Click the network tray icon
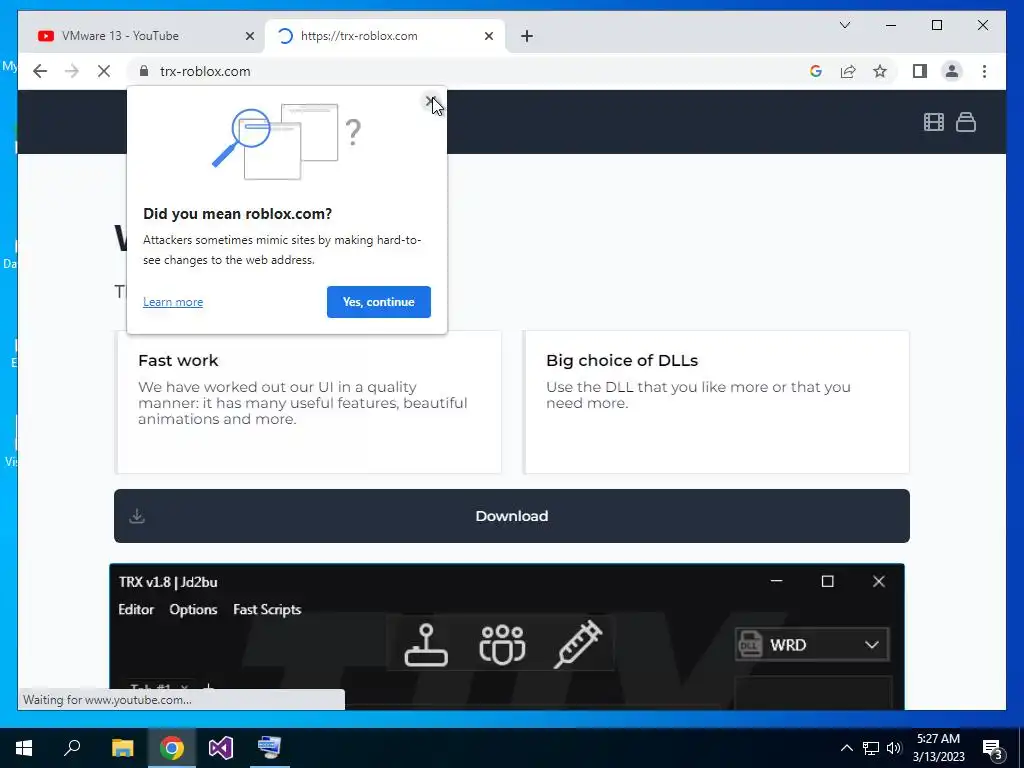The height and width of the screenshot is (768, 1024). [871, 748]
